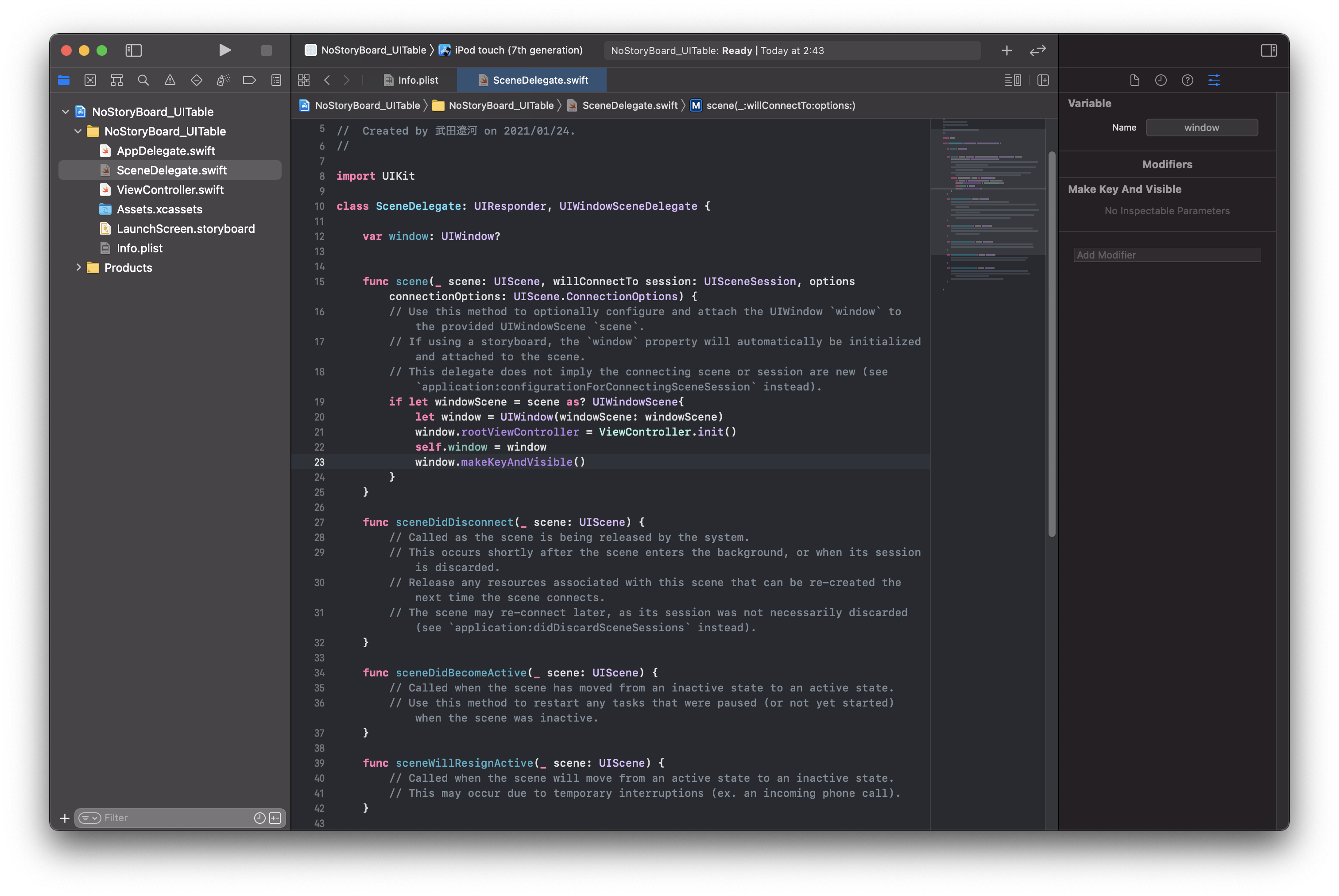Image resolution: width=1339 pixels, height=896 pixels.
Task: Expand the Products folder
Action: pyautogui.click(x=78, y=267)
